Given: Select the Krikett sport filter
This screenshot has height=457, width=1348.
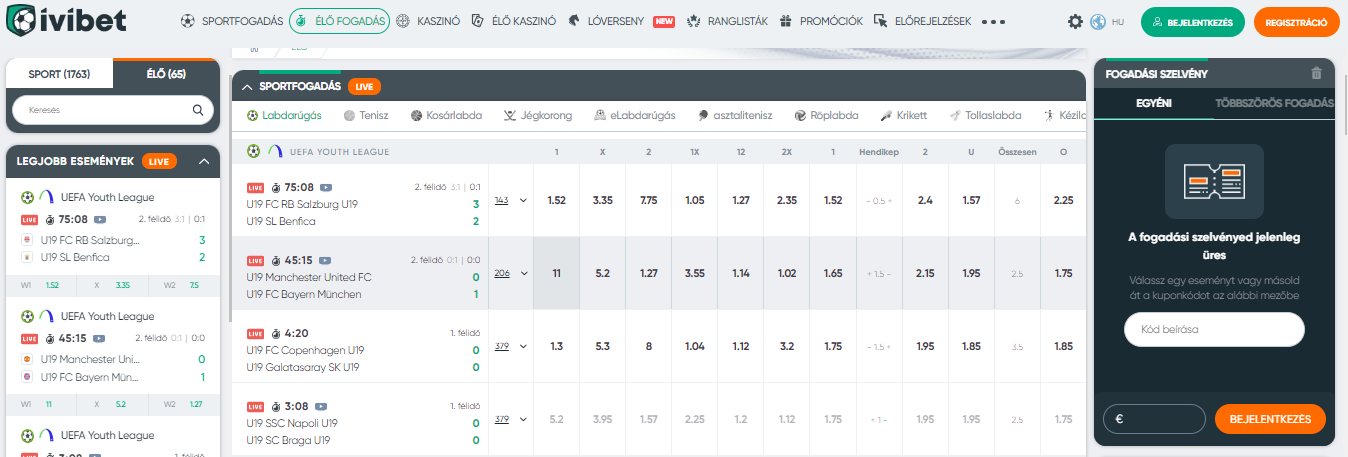Looking at the screenshot, I should (903, 115).
